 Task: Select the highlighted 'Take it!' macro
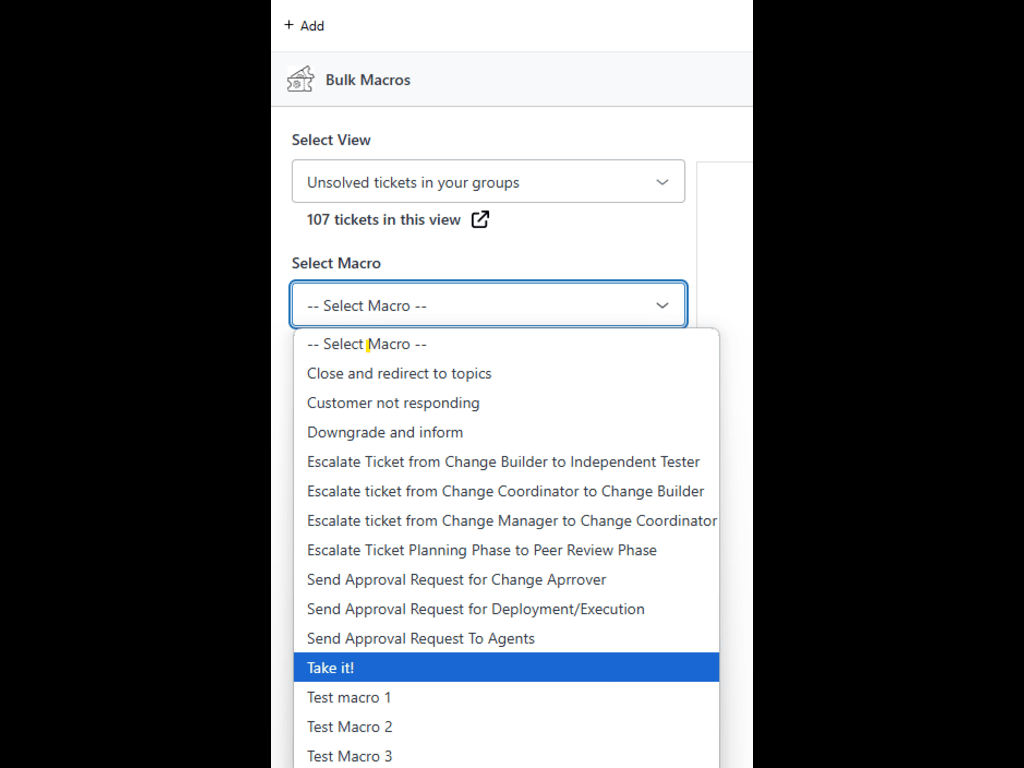[x=331, y=667]
